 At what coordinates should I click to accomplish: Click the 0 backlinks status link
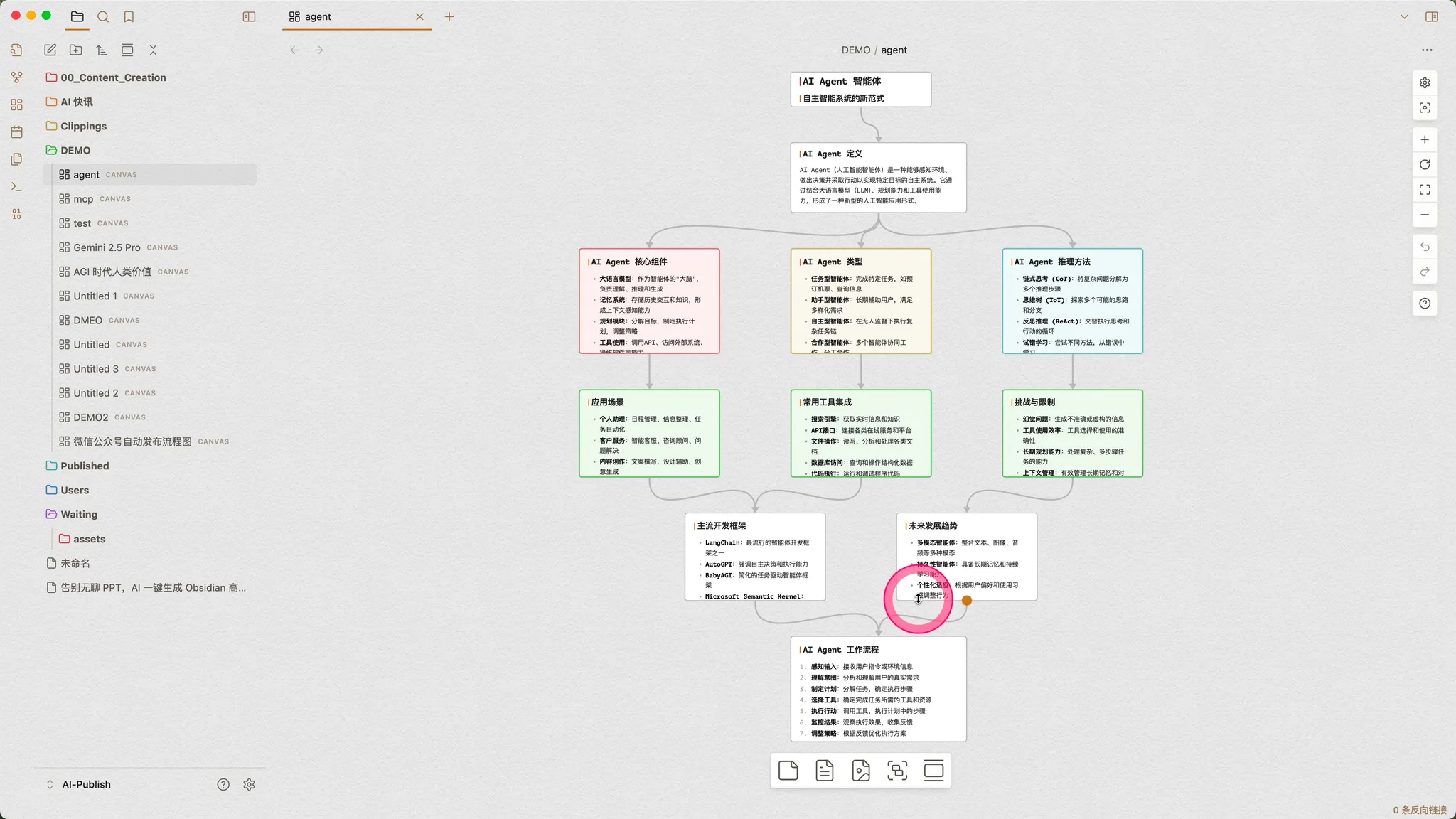1419,810
